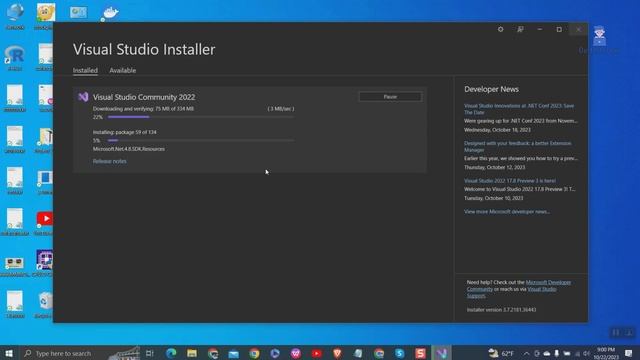Open the notification center icon

[629, 353]
